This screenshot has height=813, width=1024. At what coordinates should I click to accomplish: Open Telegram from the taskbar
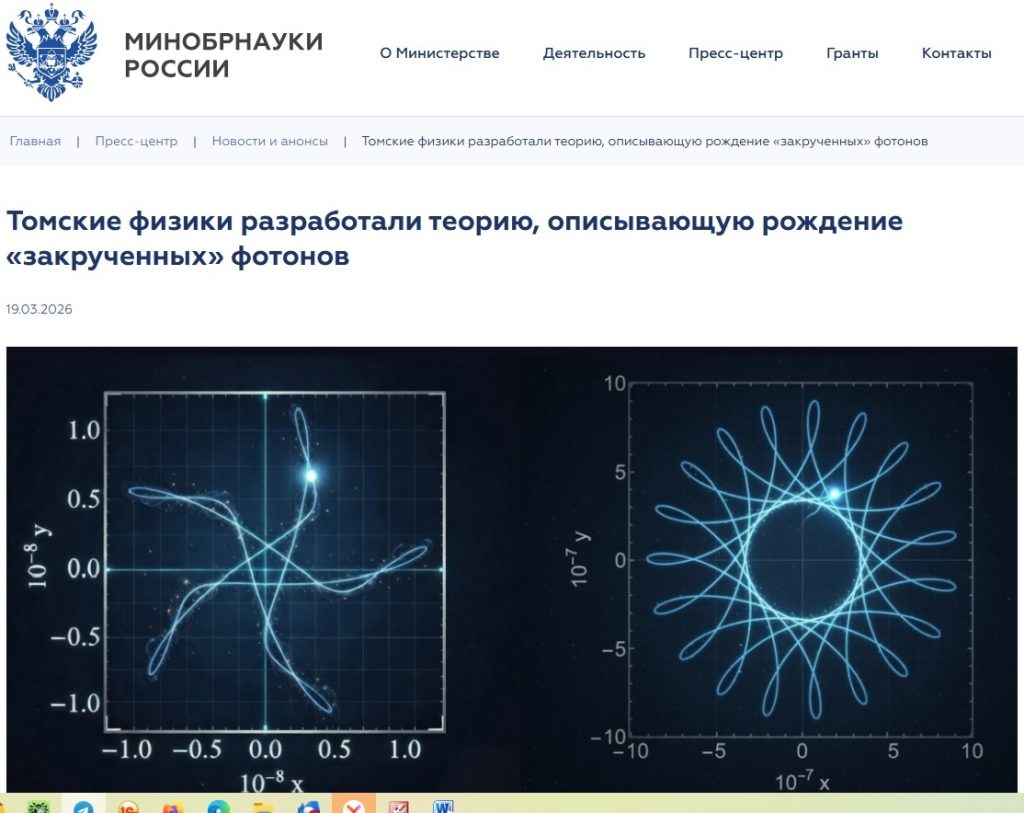(x=84, y=806)
